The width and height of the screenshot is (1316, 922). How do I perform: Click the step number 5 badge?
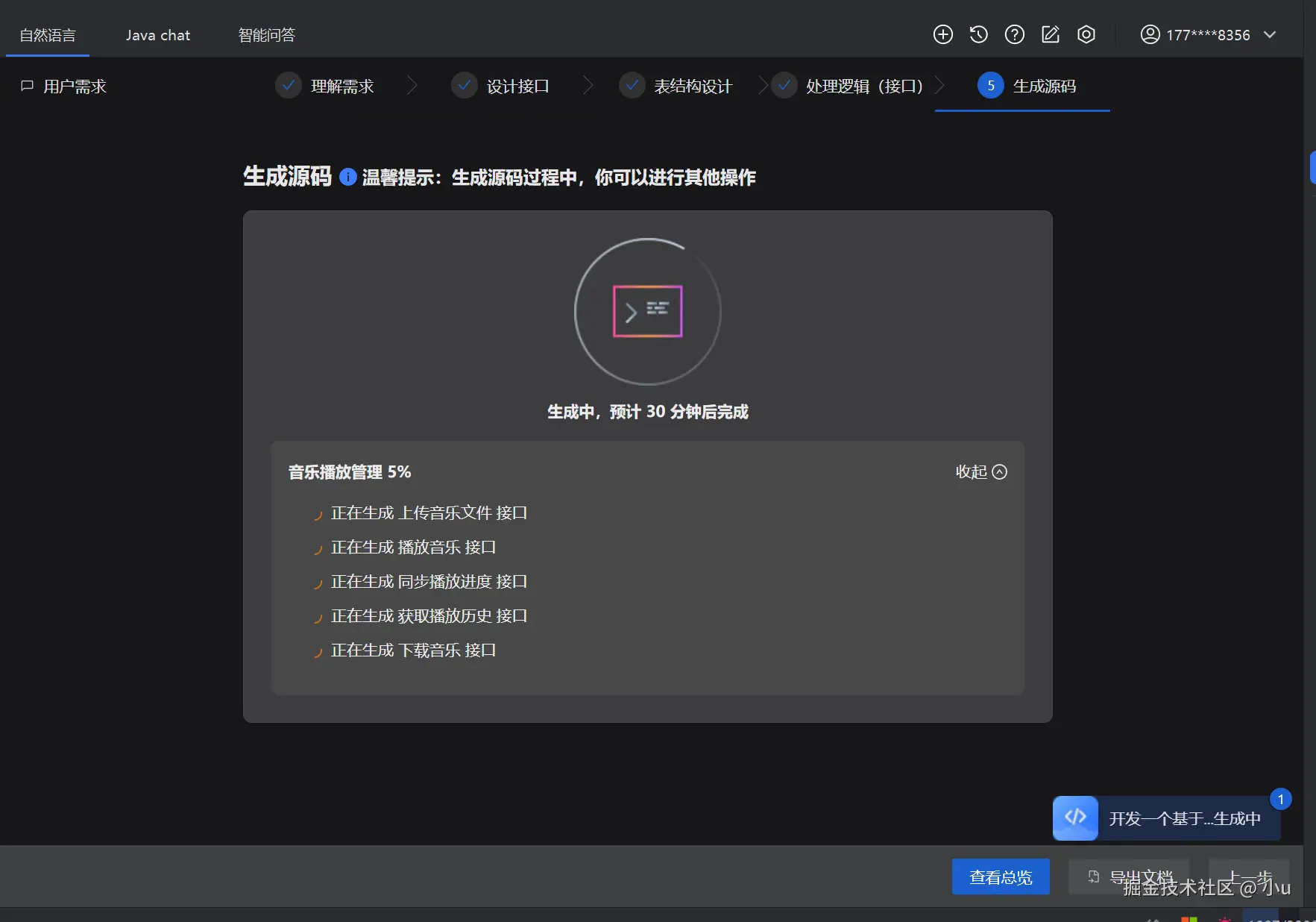tap(990, 85)
